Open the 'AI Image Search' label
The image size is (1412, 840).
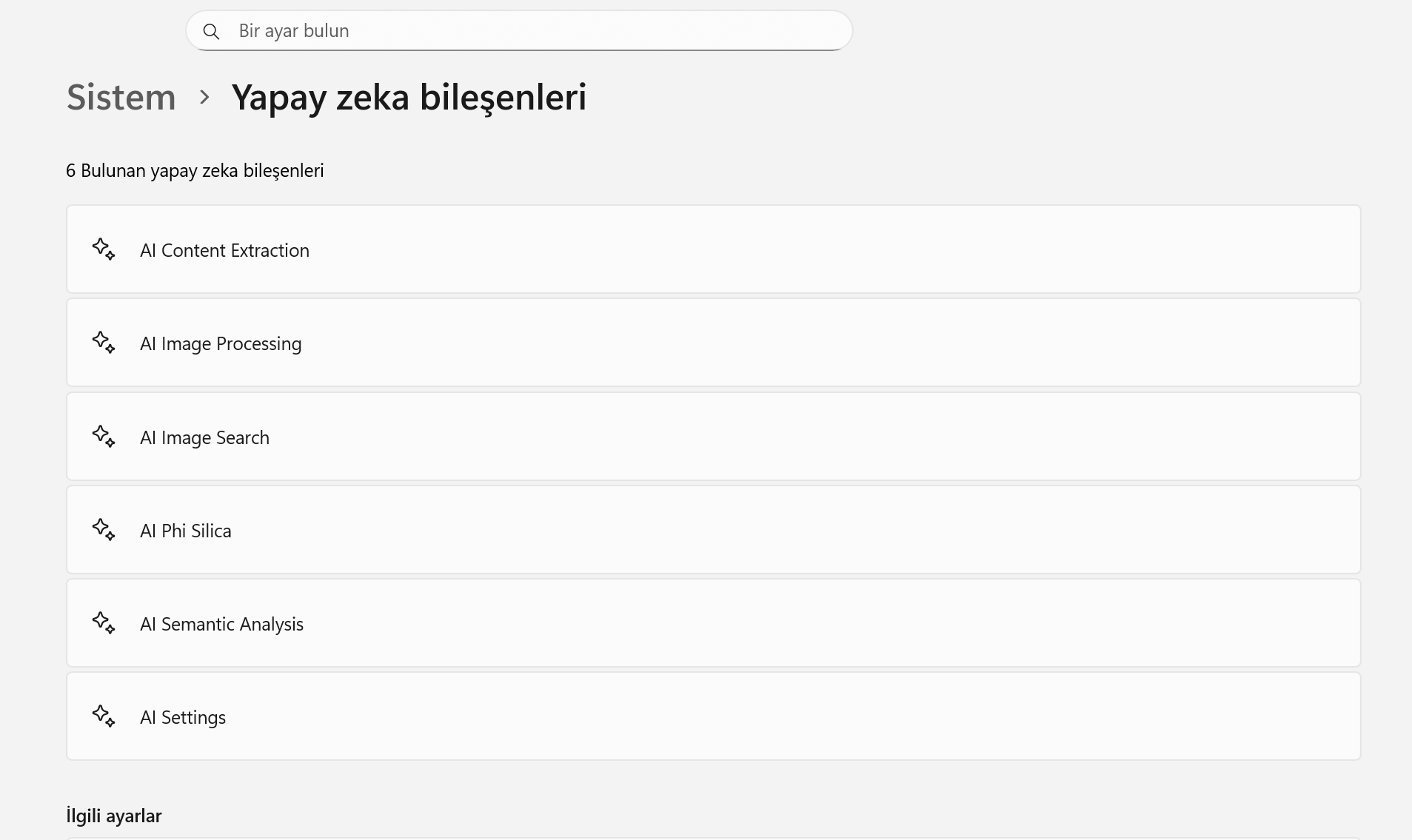[204, 437]
